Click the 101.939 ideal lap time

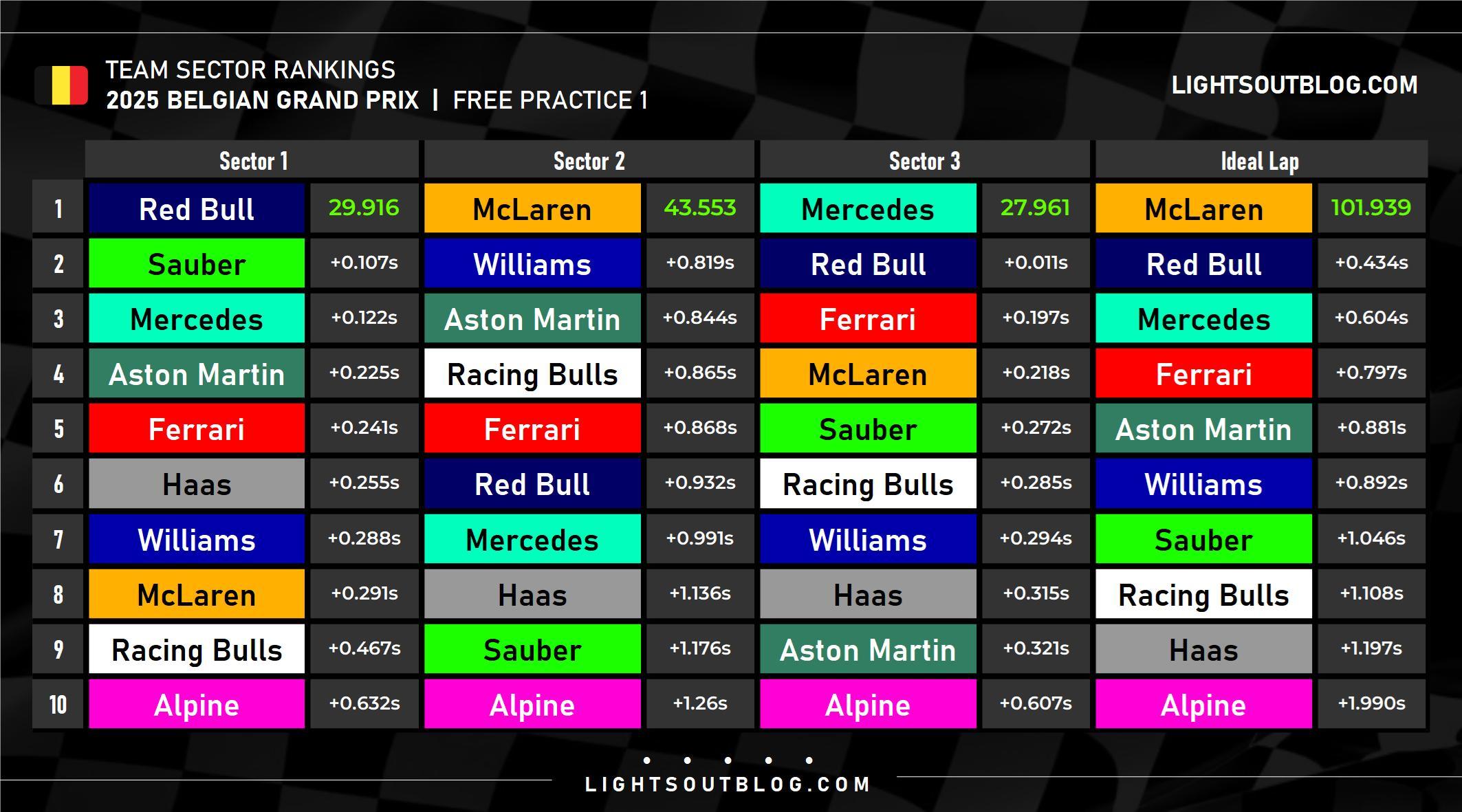coord(1371,208)
